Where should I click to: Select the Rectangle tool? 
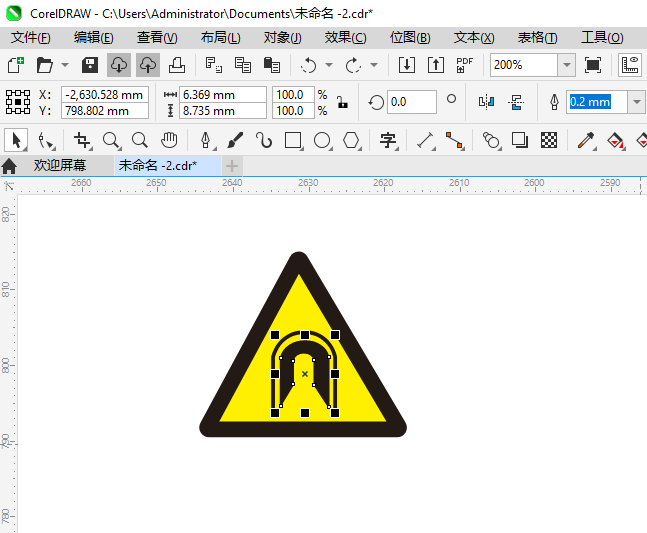pyautogui.click(x=293, y=141)
